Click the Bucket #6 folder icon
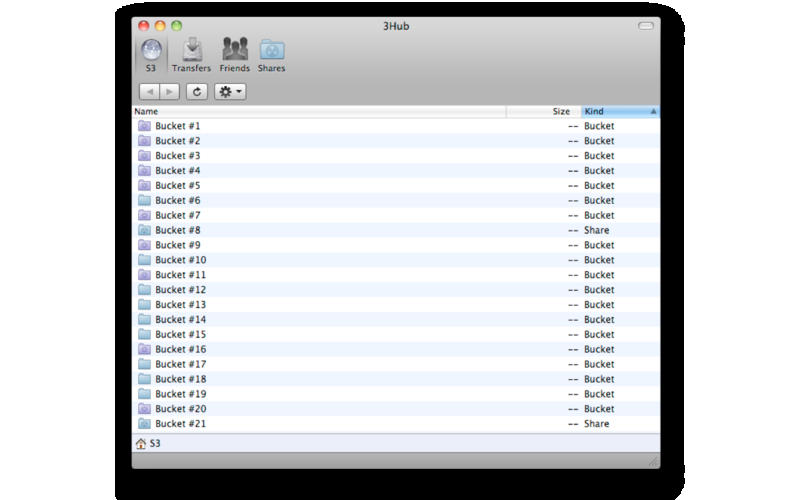The width and height of the screenshot is (800, 500). click(x=144, y=200)
